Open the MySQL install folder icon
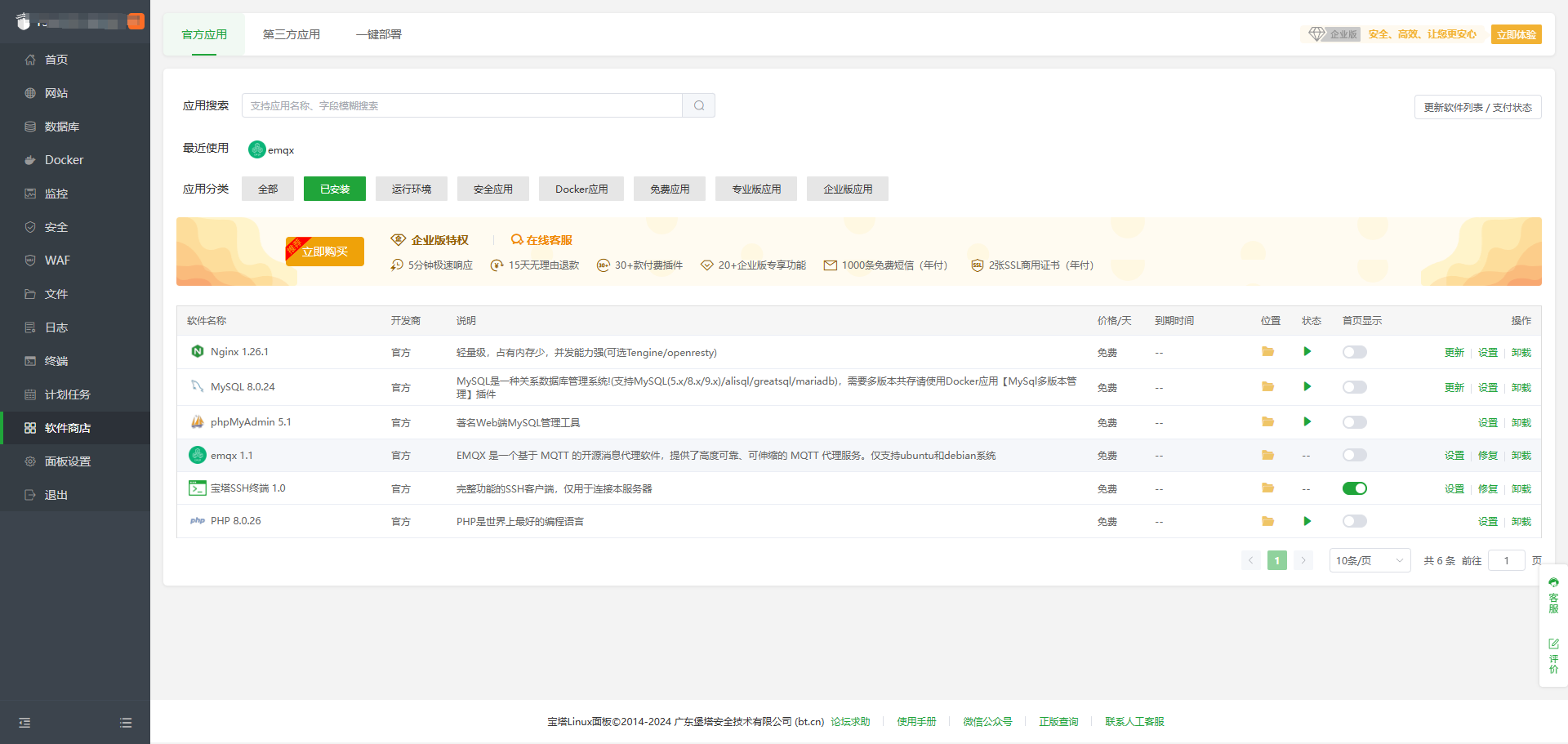Screen dimensions: 1568x744 pyautogui.click(x=1267, y=387)
